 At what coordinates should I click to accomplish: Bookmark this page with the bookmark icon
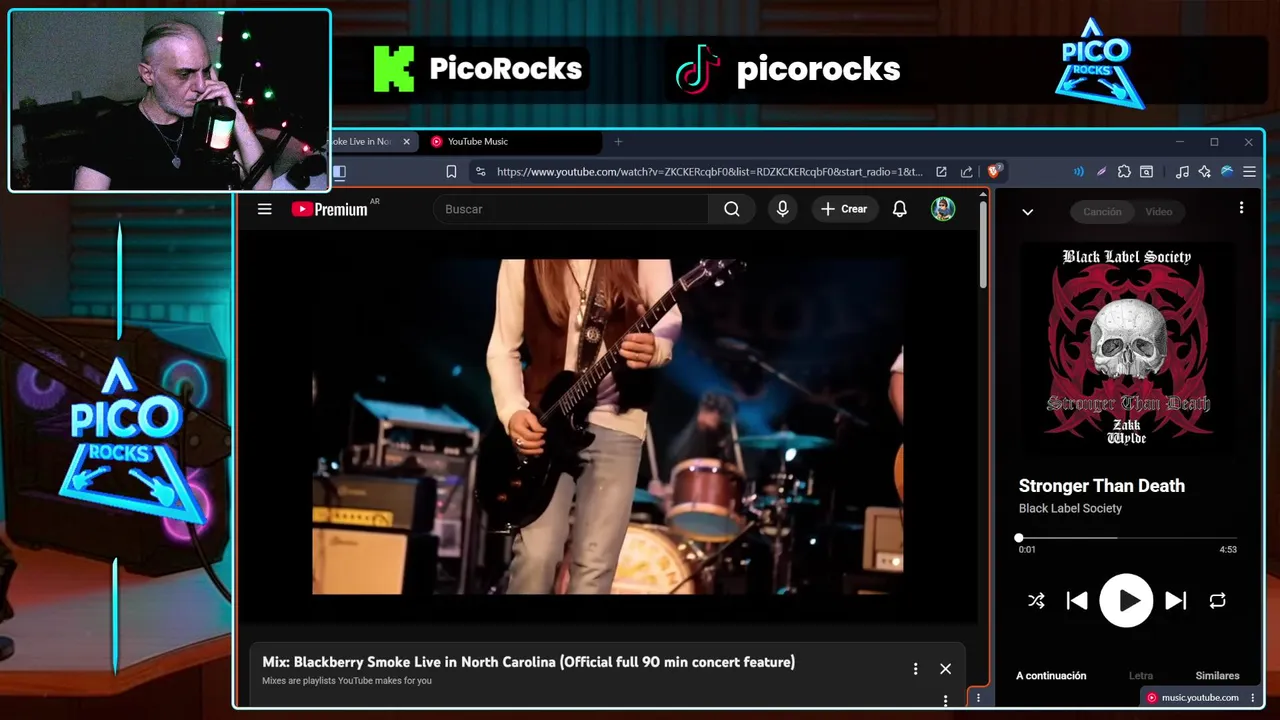point(451,172)
